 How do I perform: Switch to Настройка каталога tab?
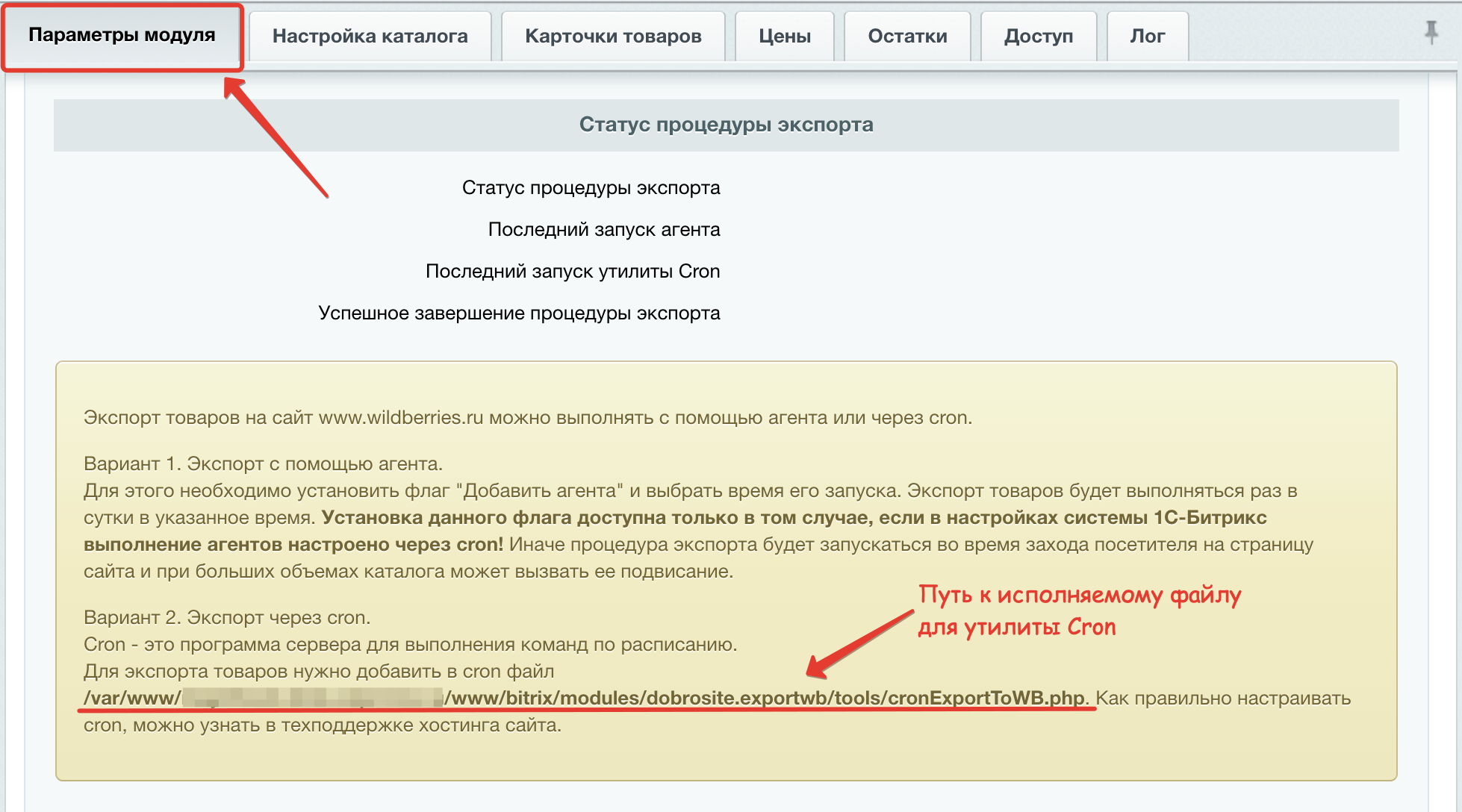pyautogui.click(x=370, y=36)
